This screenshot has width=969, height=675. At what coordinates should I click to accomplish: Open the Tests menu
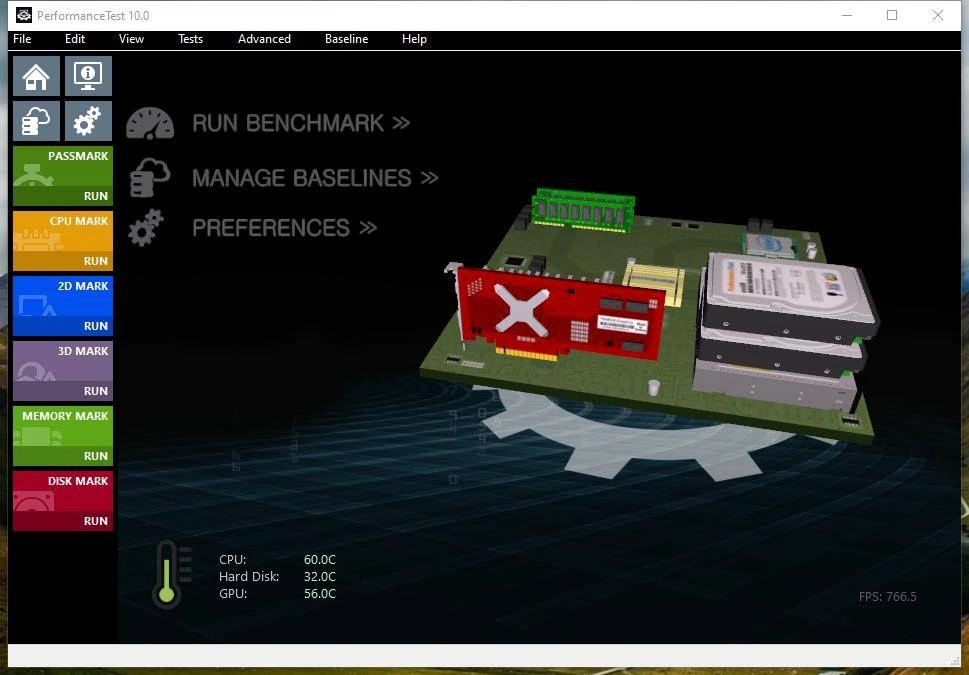click(190, 39)
